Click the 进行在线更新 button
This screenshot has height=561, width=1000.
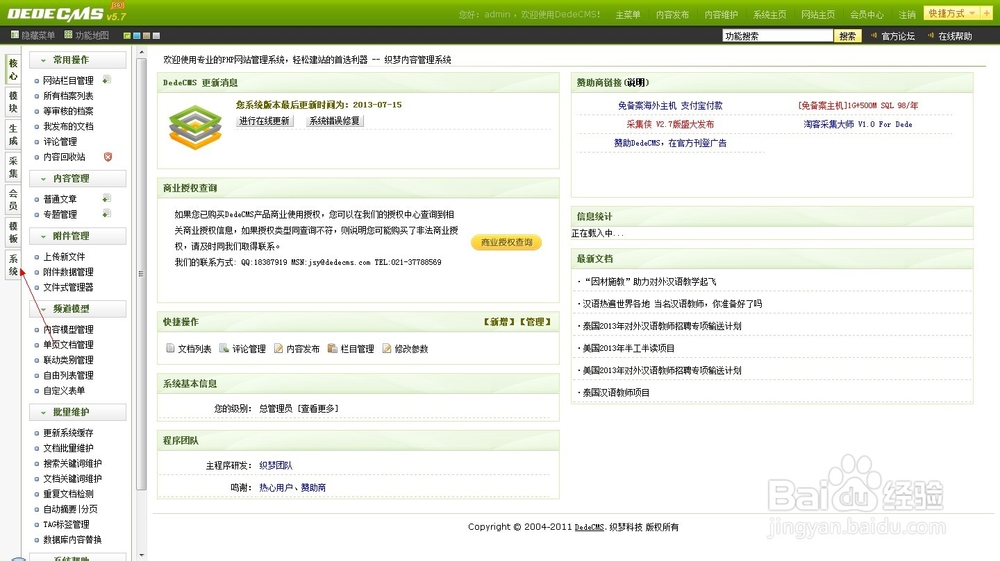265,120
